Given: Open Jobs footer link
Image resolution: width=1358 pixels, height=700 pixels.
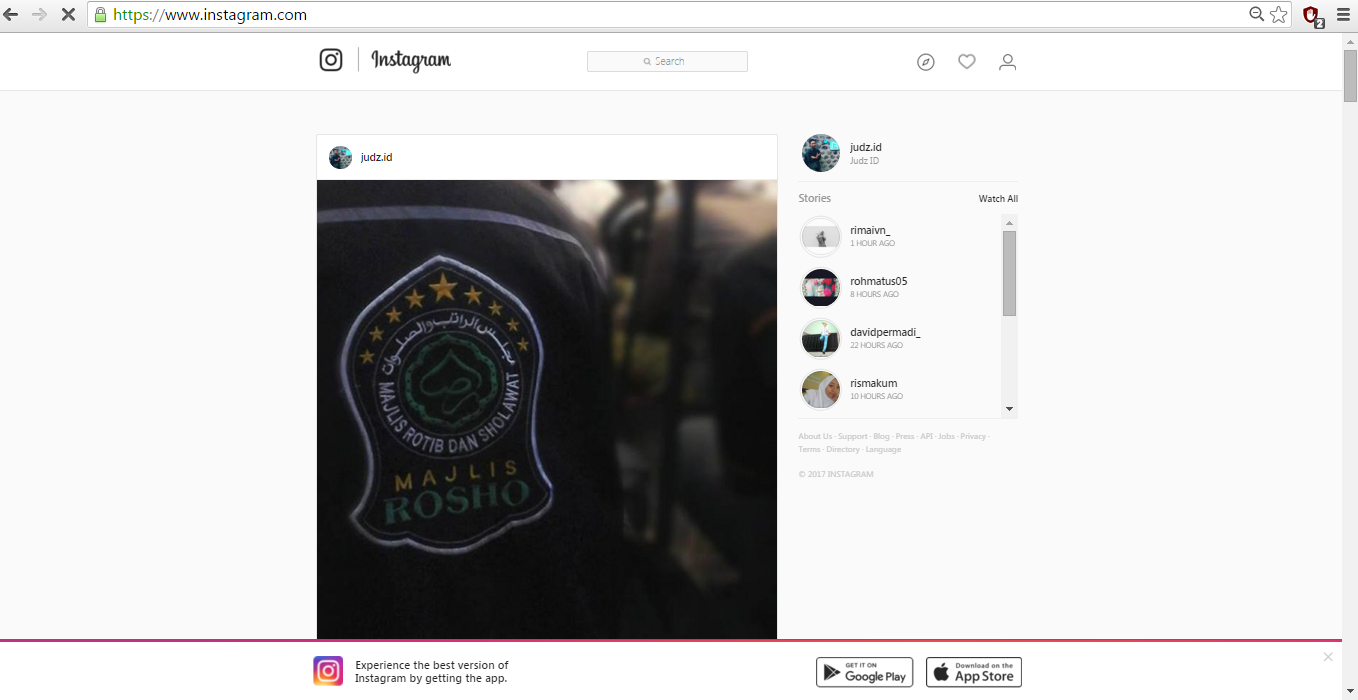Looking at the screenshot, I should pyautogui.click(x=946, y=437).
